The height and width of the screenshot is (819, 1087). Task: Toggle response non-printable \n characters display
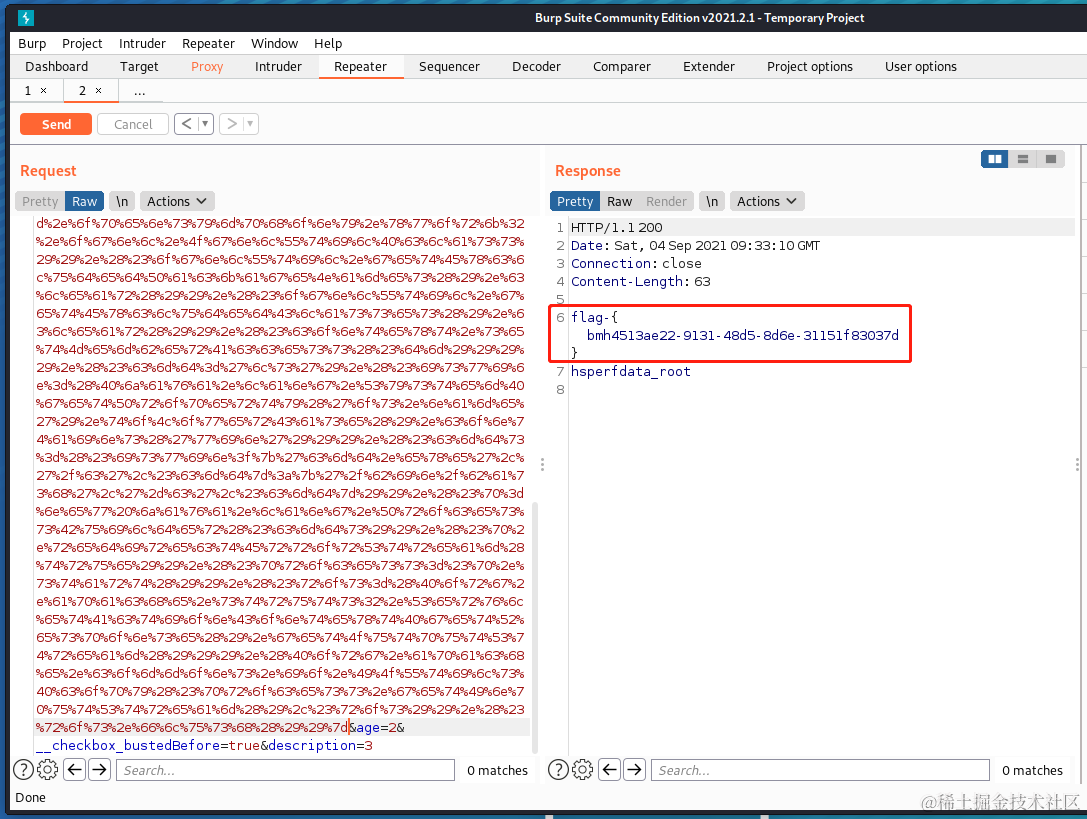tap(712, 201)
